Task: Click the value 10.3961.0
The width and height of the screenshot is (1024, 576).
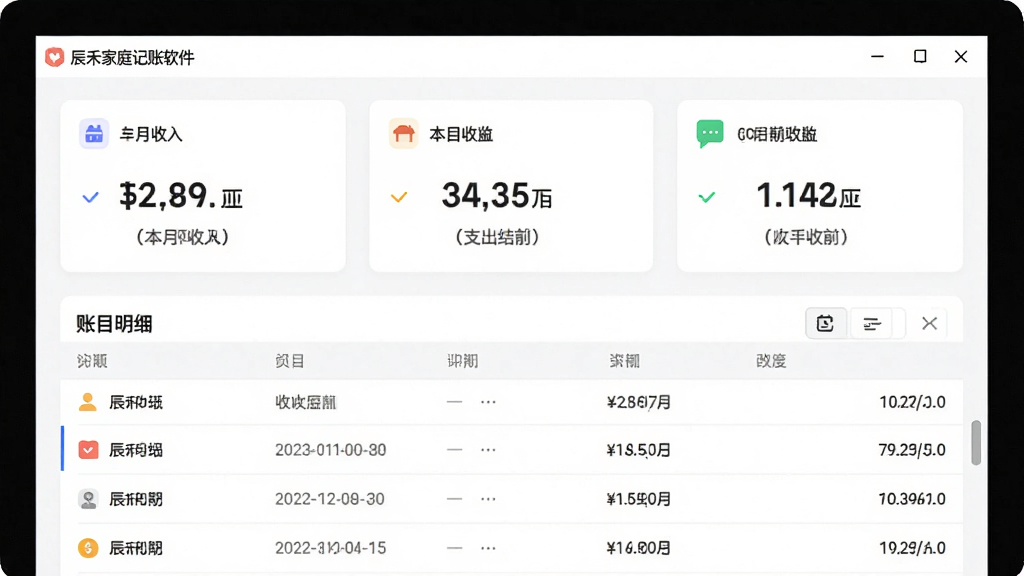Action: 912,499
